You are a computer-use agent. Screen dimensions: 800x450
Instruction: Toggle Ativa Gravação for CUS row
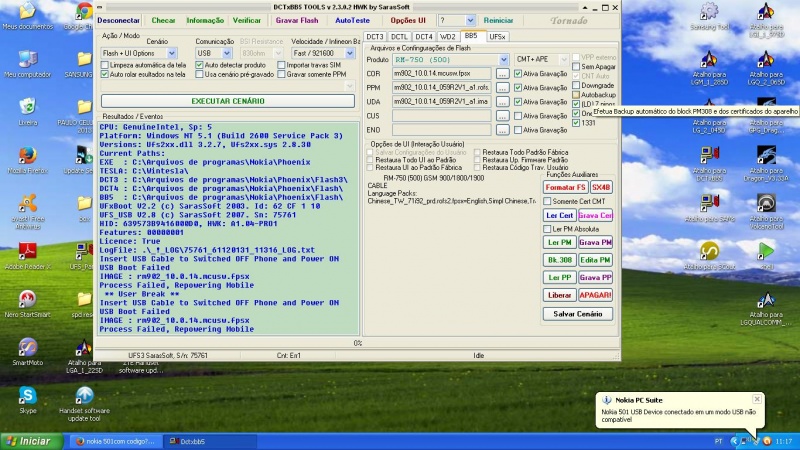(x=518, y=116)
